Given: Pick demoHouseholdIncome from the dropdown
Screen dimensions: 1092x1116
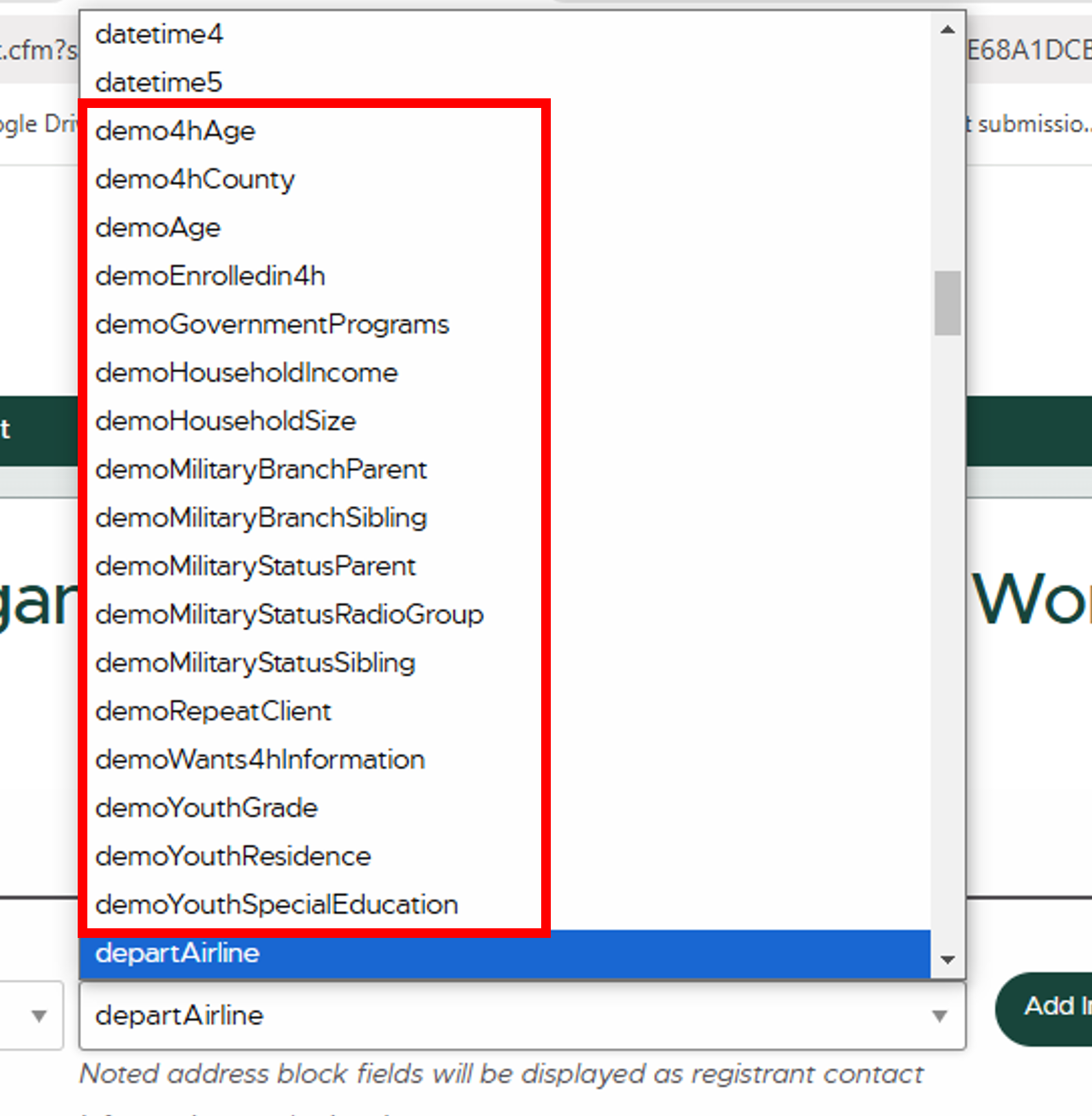Looking at the screenshot, I should (x=247, y=373).
